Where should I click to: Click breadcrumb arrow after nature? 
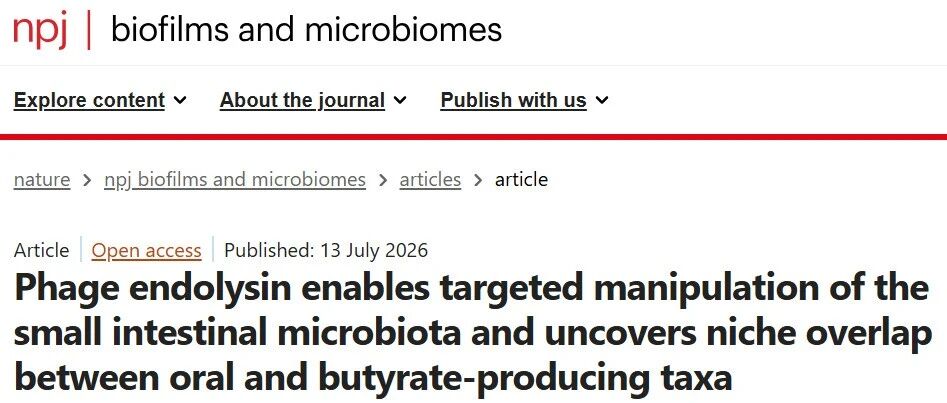tap(88, 180)
